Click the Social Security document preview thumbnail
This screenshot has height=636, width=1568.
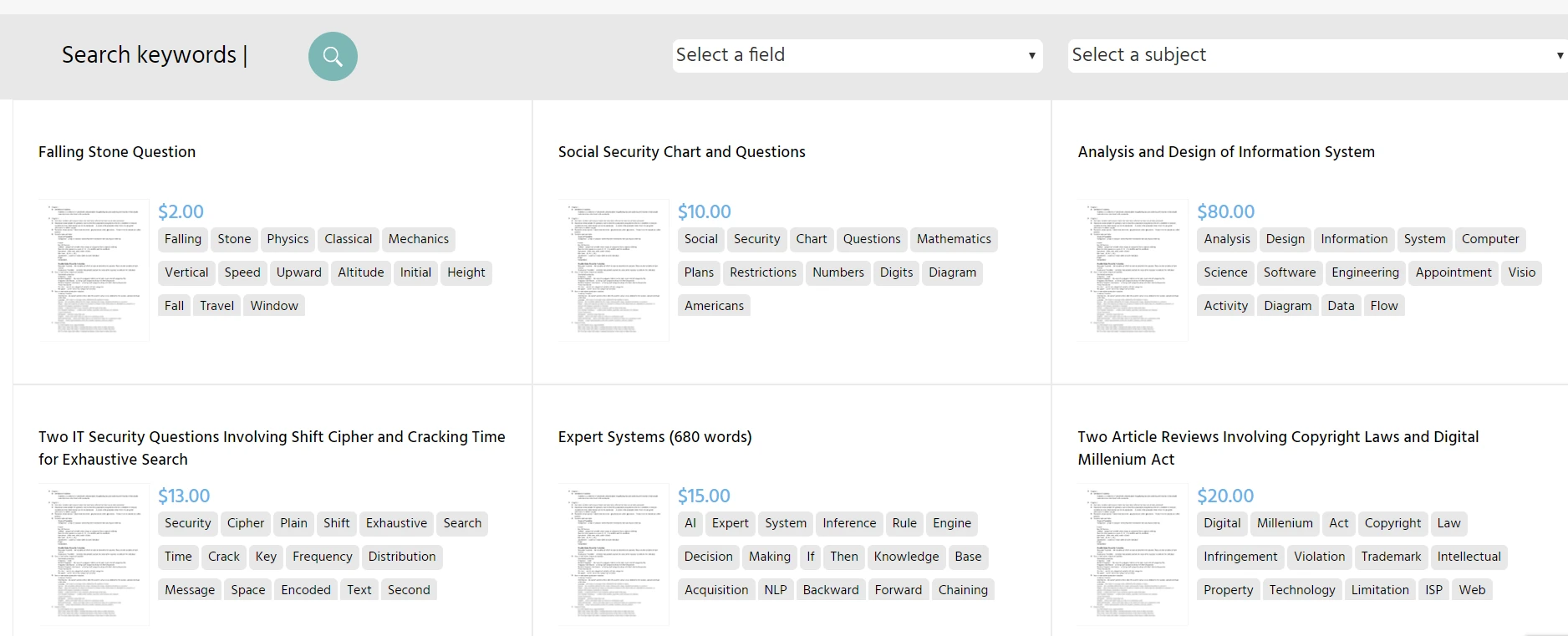tap(614, 270)
